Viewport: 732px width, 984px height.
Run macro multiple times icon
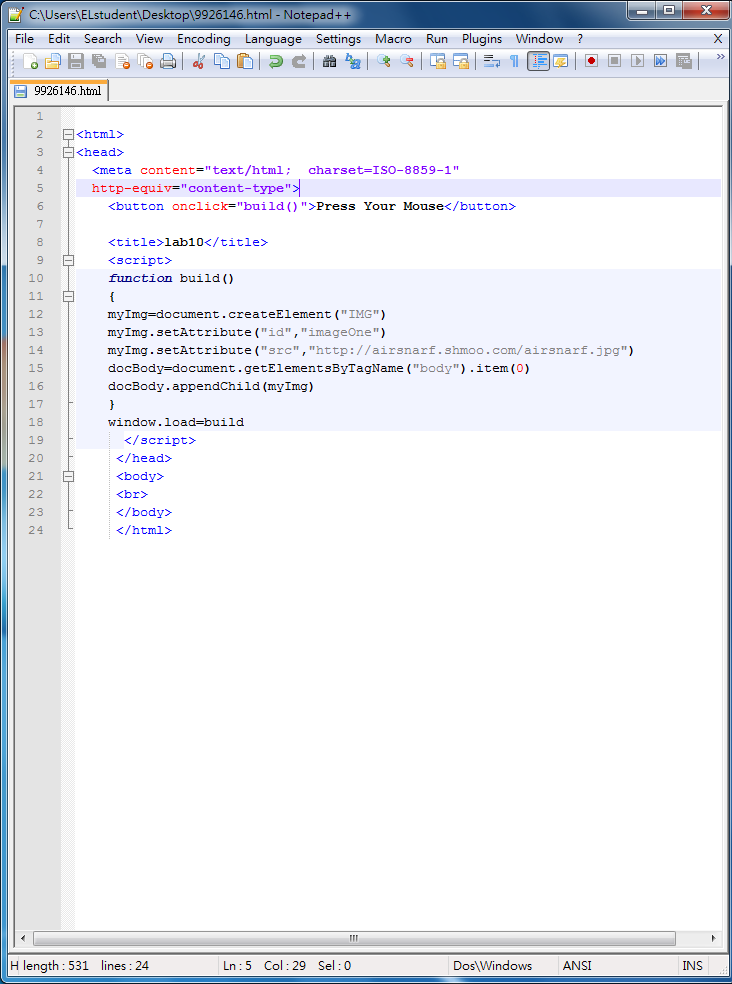[660, 61]
